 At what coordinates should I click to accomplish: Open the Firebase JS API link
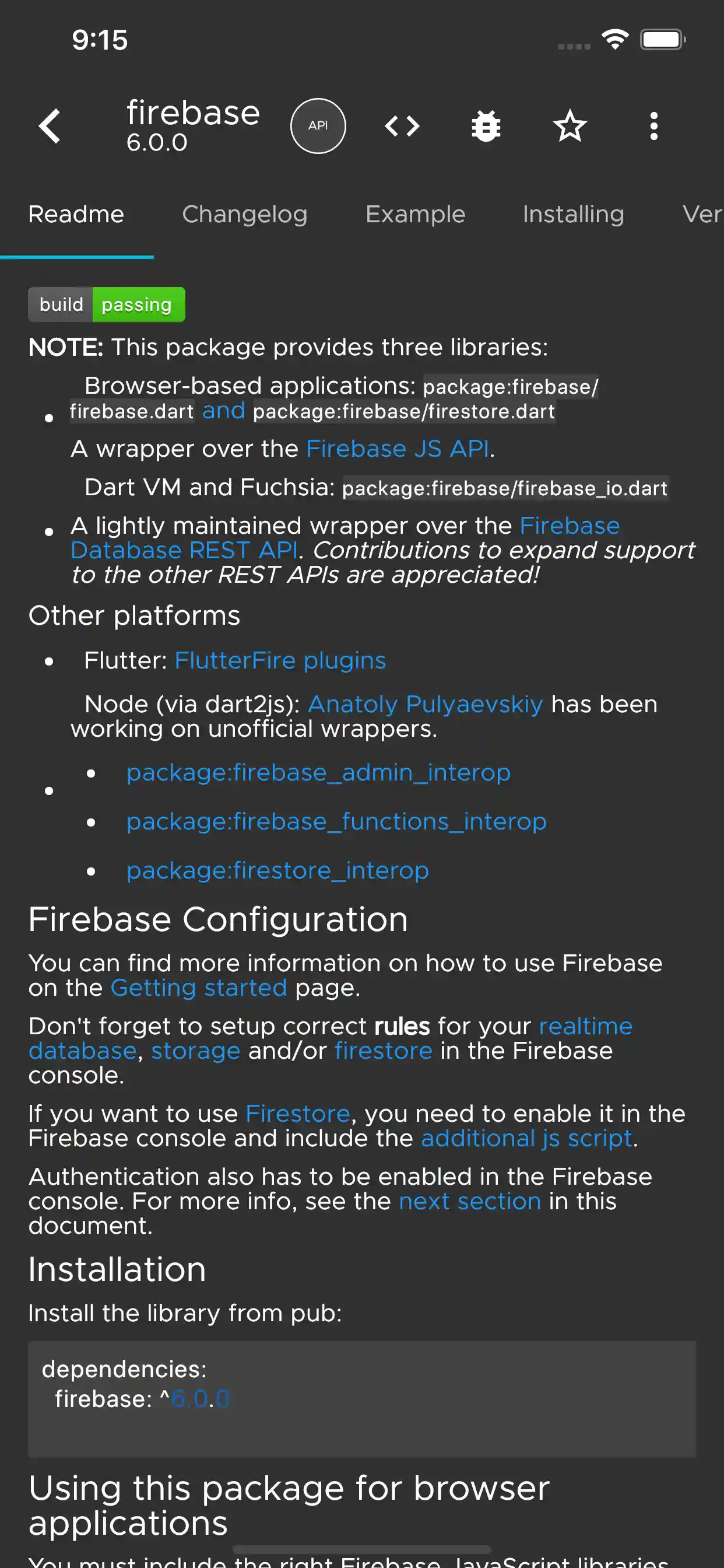(x=398, y=449)
